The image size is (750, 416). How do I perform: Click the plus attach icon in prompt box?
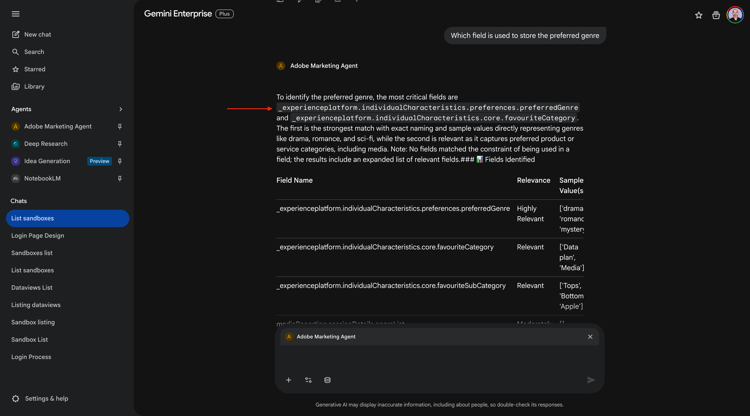289,380
